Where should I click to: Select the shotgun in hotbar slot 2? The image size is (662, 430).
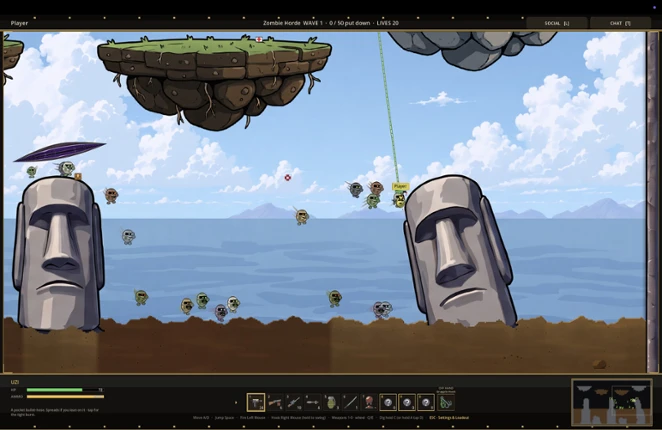(x=275, y=402)
